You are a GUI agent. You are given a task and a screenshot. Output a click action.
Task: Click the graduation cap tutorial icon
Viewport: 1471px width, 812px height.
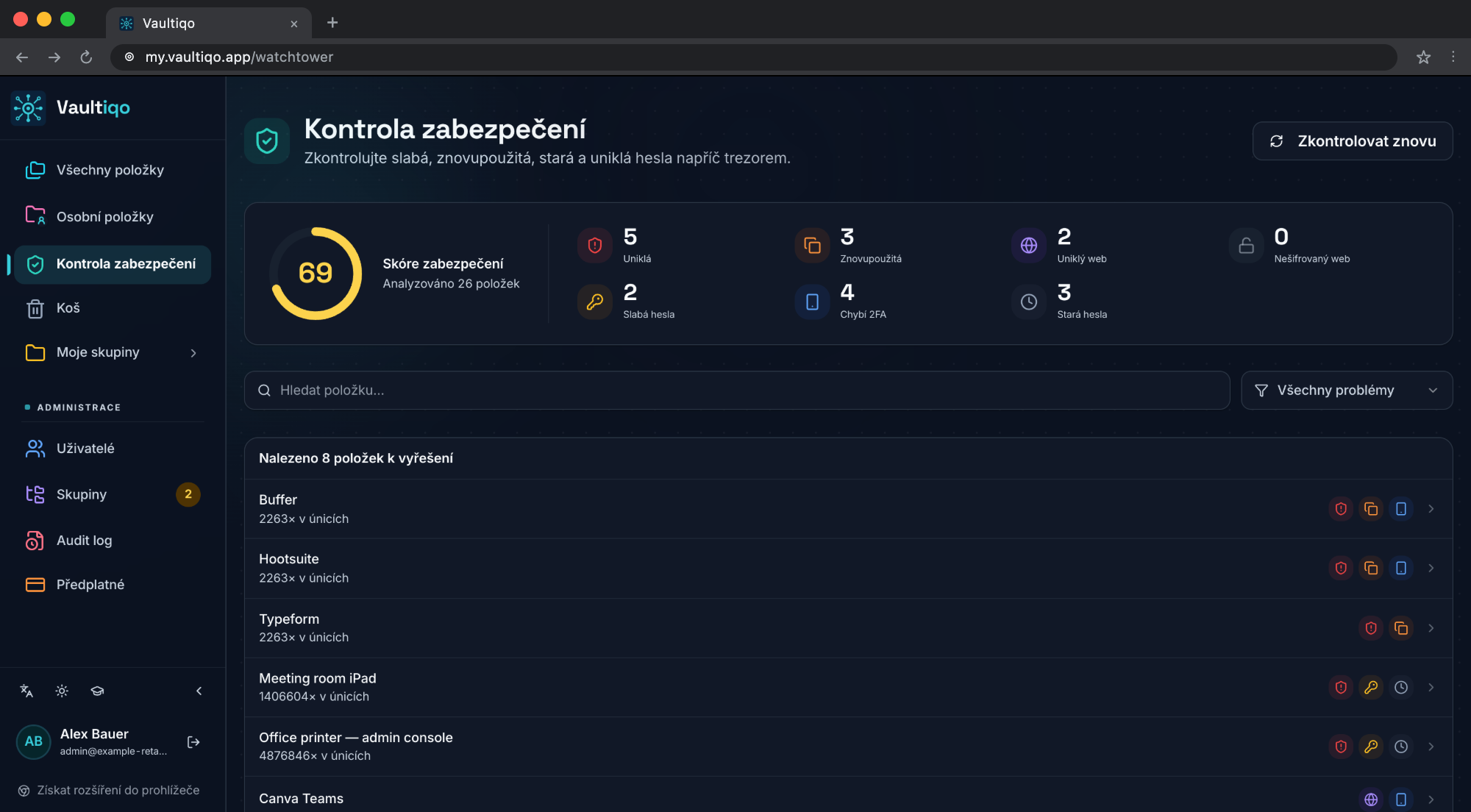[x=97, y=691]
